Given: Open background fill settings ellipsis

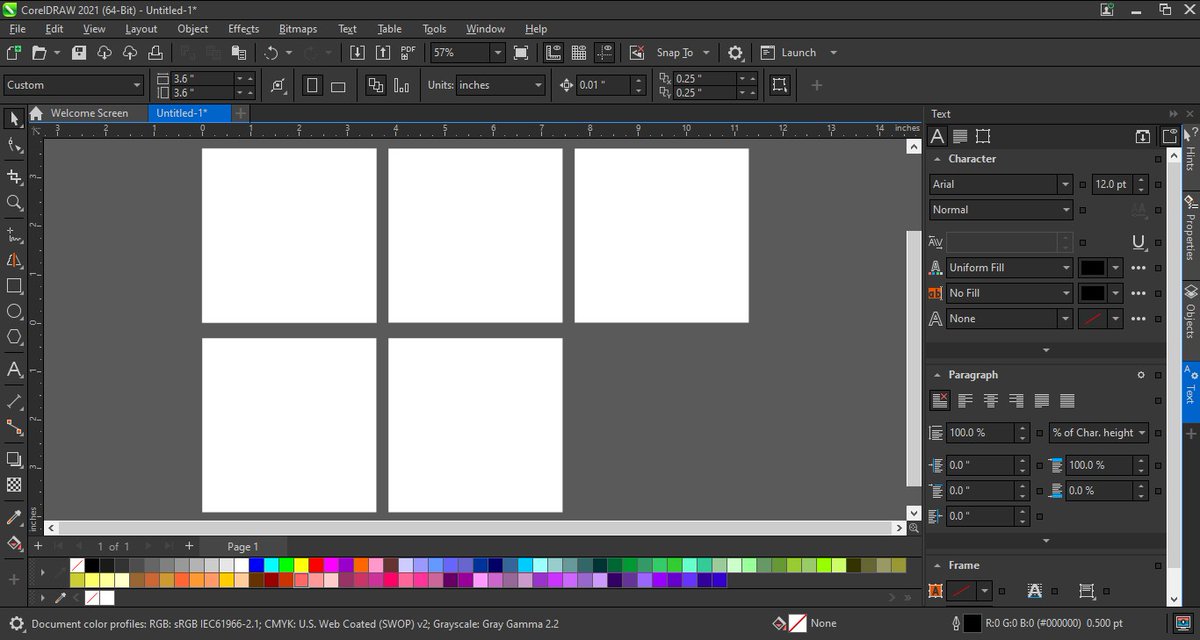Looking at the screenshot, I should 1138,293.
